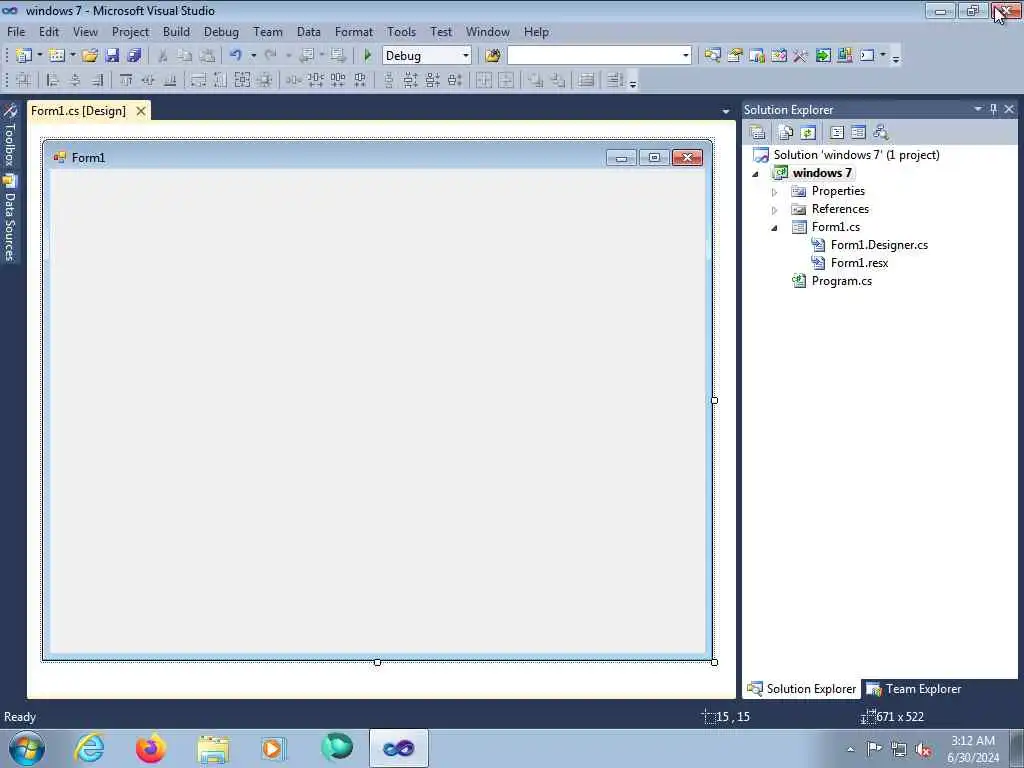Open the File menu
The width and height of the screenshot is (1024, 768).
click(16, 31)
